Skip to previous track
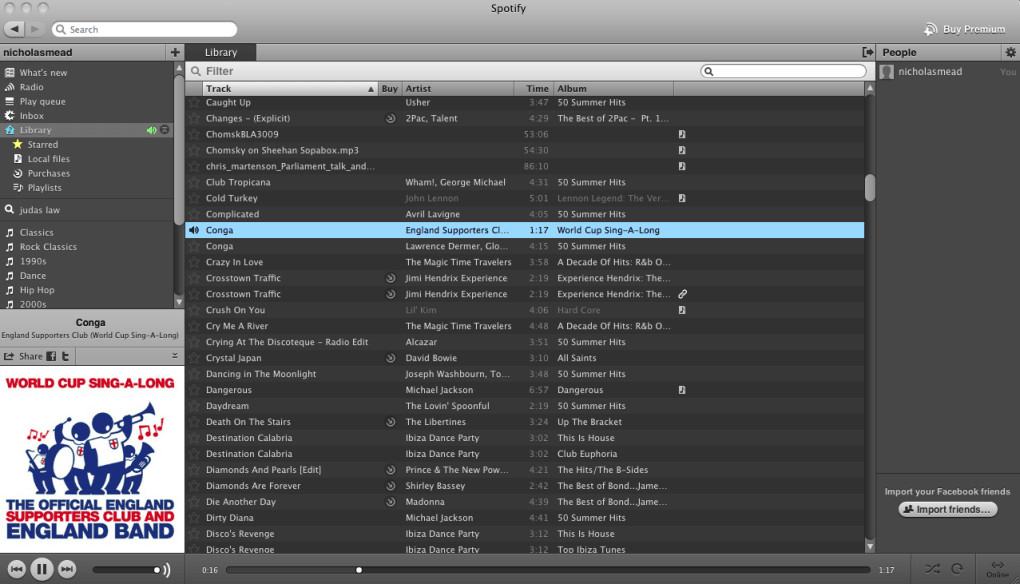The height and width of the screenshot is (584, 1020). tap(16, 569)
